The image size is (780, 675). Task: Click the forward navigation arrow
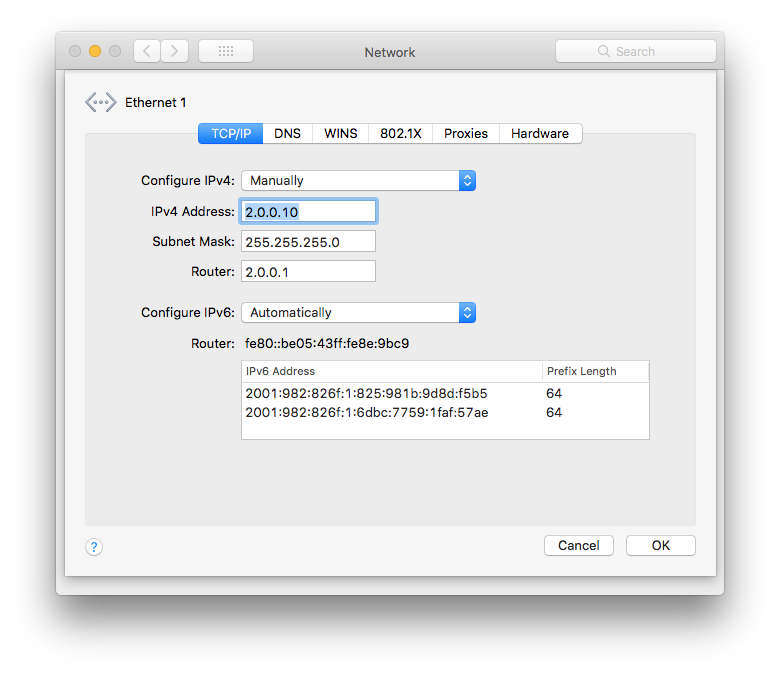175,51
